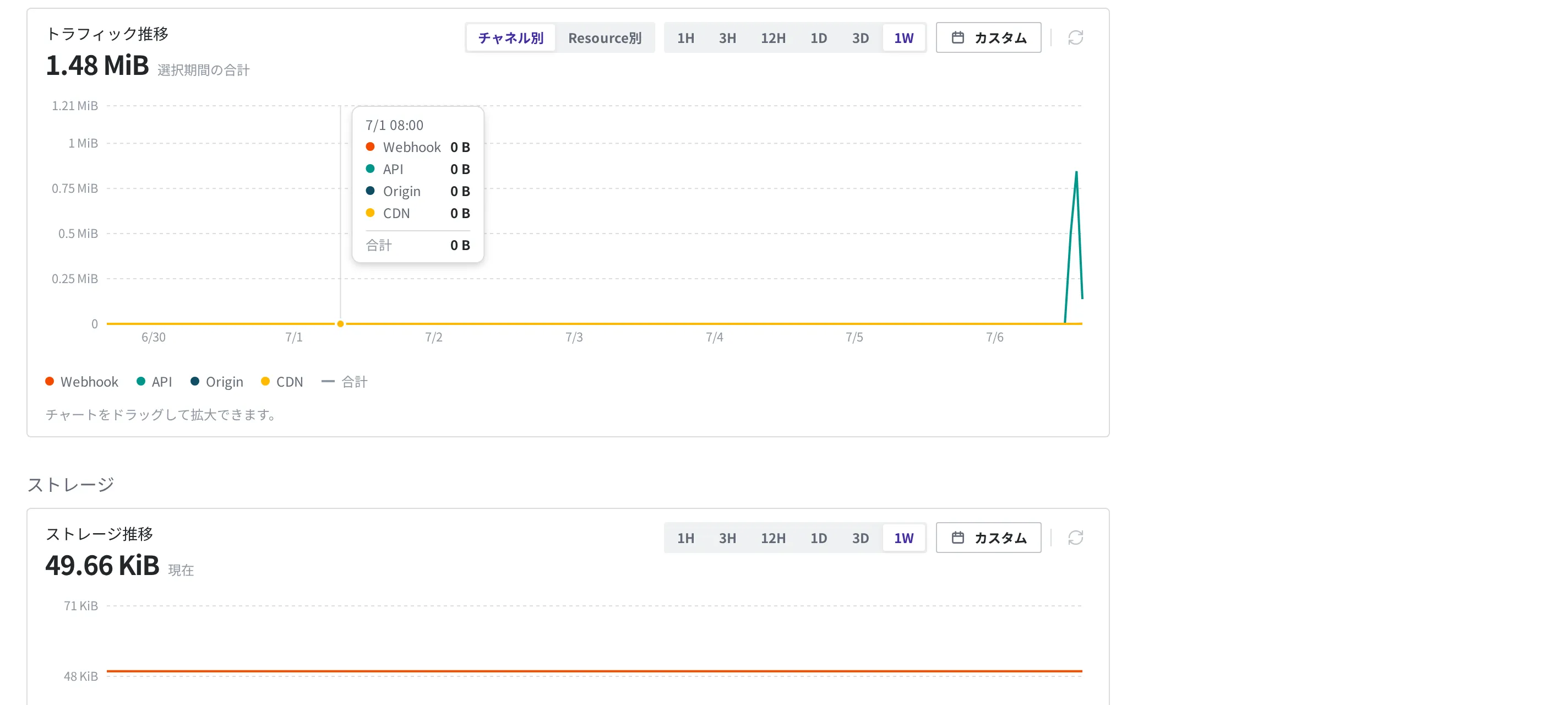Viewport: 1568px width, 705px height.
Task: Toggle Webhook series in chart legend
Action: coord(81,382)
